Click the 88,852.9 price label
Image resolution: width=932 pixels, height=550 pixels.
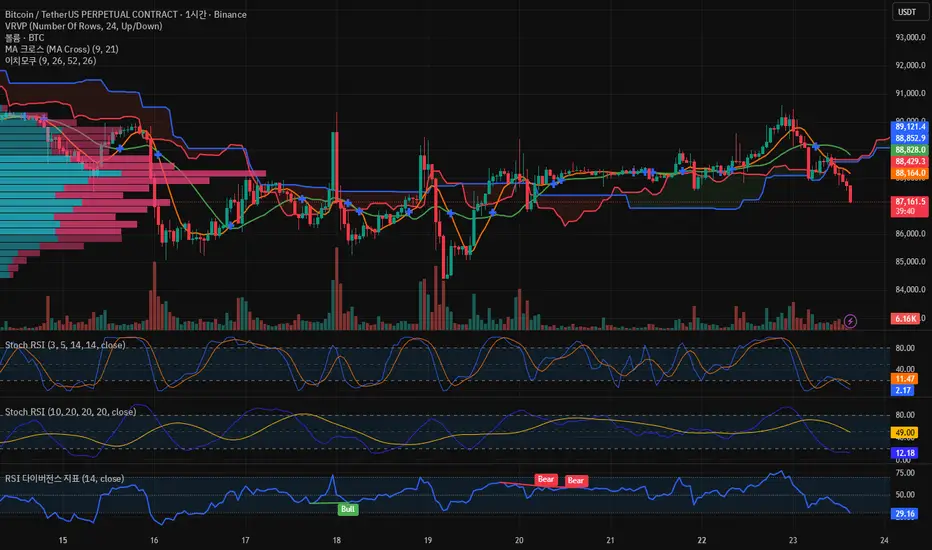tap(909, 138)
